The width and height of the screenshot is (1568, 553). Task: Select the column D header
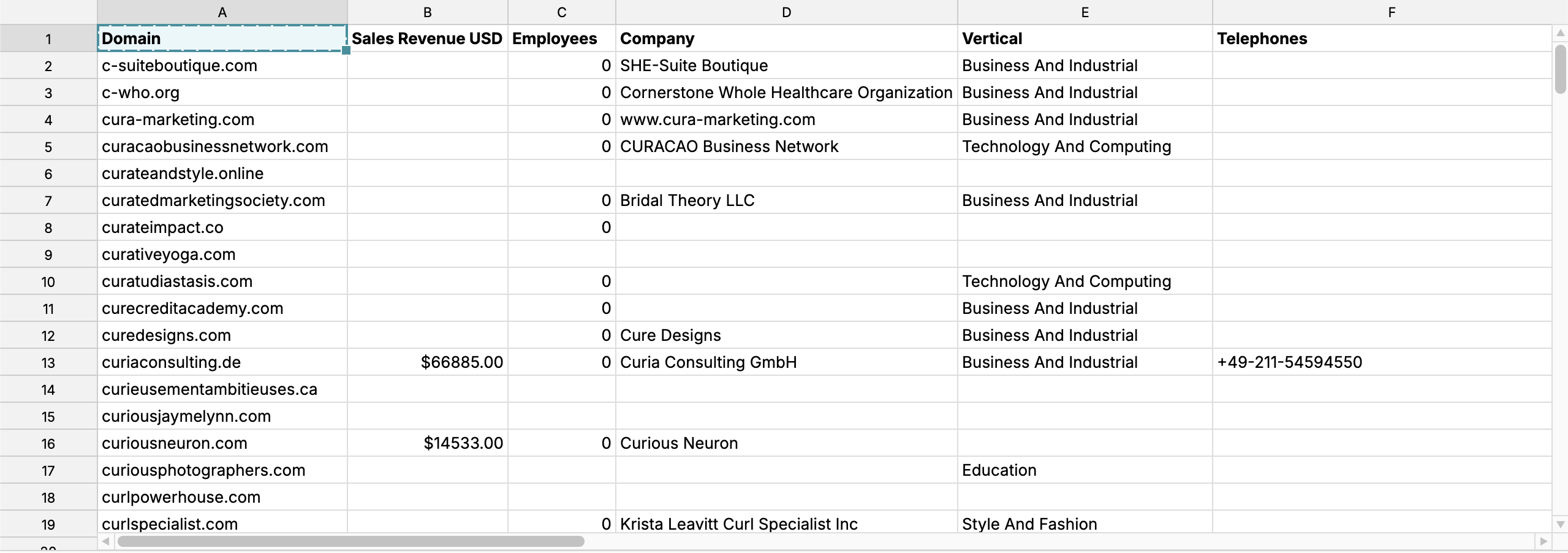[787, 12]
